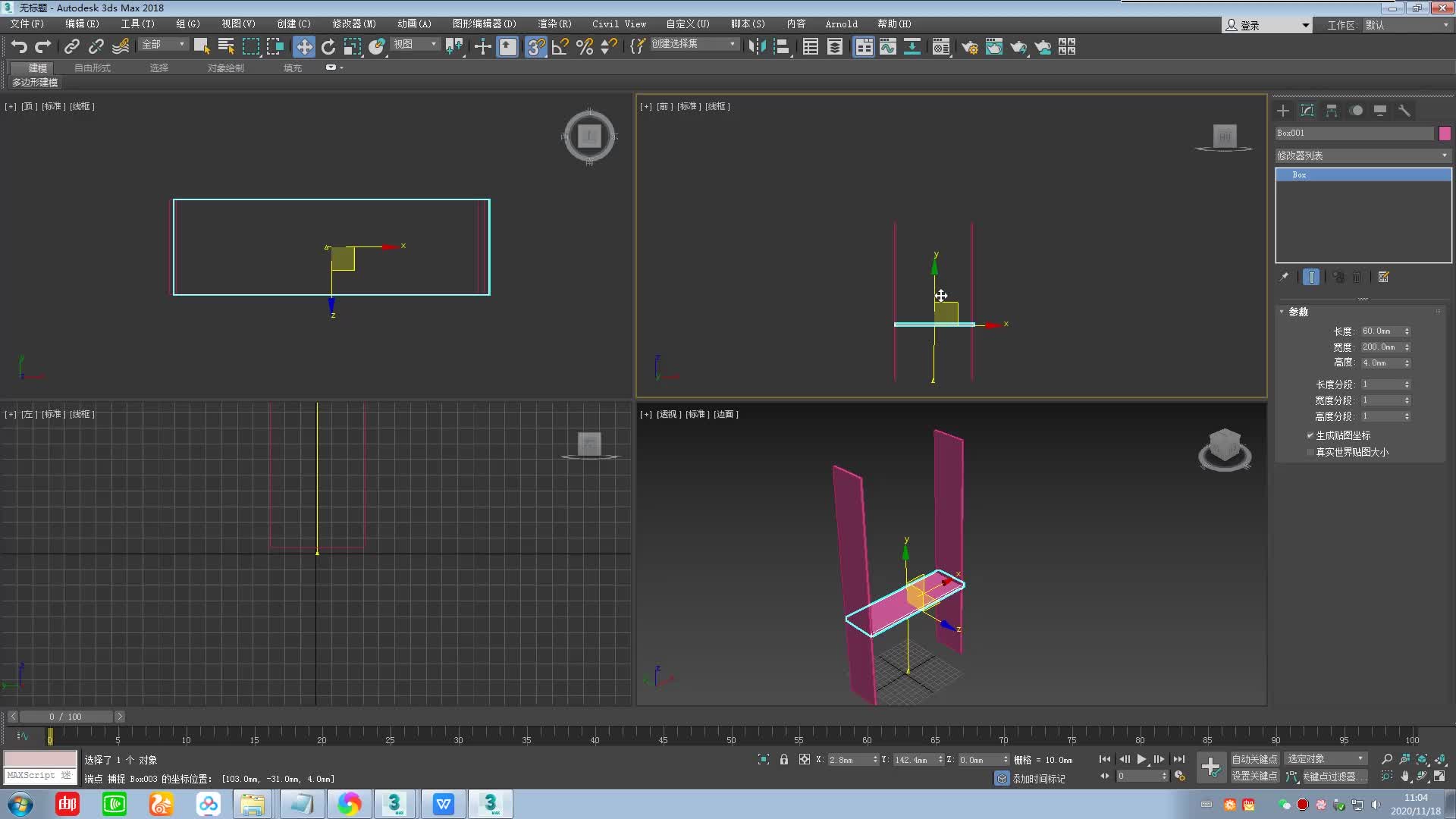The height and width of the screenshot is (819, 1456).
Task: Select the Select and Move tool
Action: coord(303,46)
